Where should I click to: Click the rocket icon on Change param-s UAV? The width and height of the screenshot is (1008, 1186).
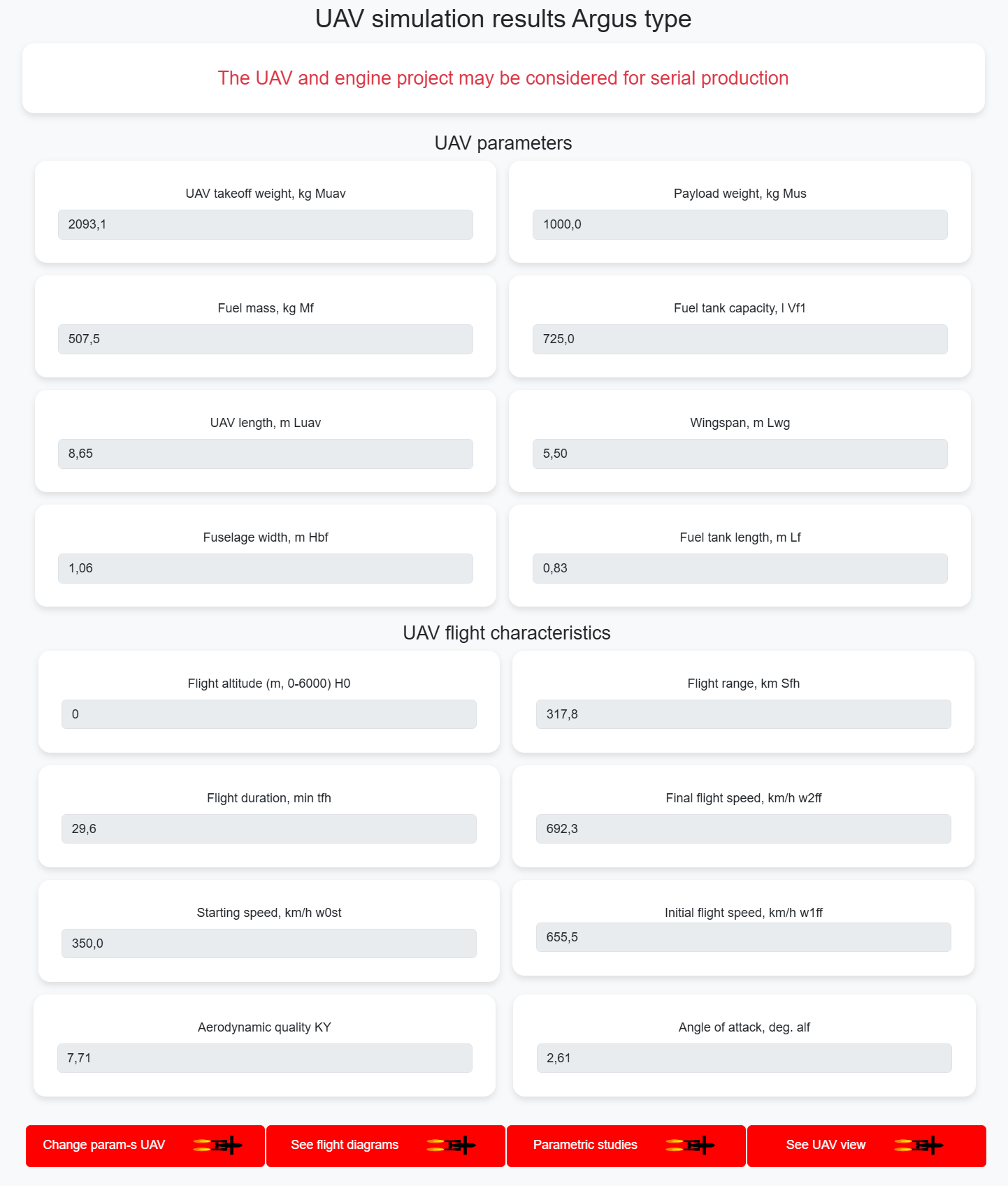(217, 1145)
